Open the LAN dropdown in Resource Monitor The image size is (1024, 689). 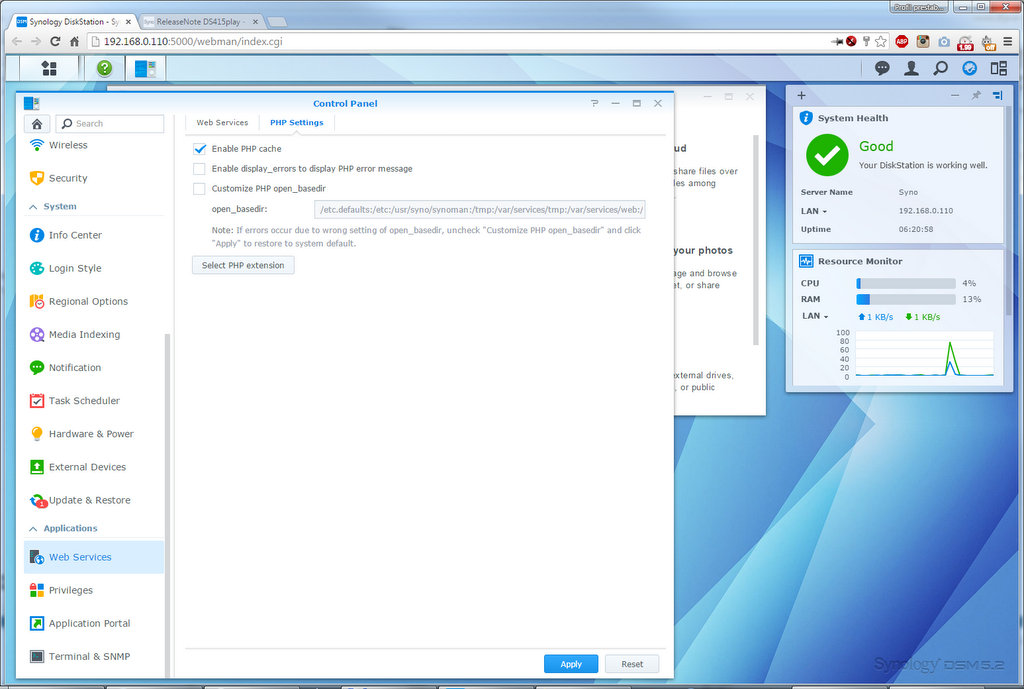click(815, 316)
